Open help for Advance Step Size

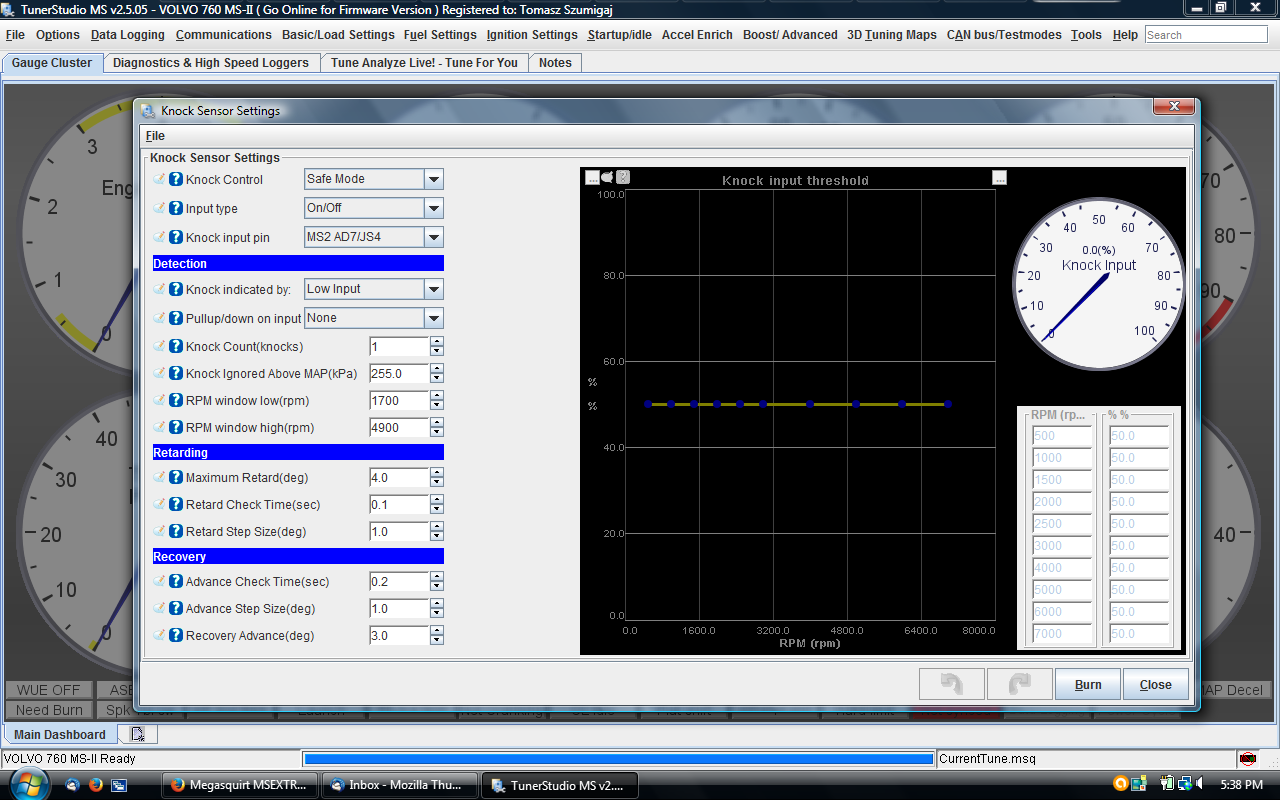pos(176,609)
